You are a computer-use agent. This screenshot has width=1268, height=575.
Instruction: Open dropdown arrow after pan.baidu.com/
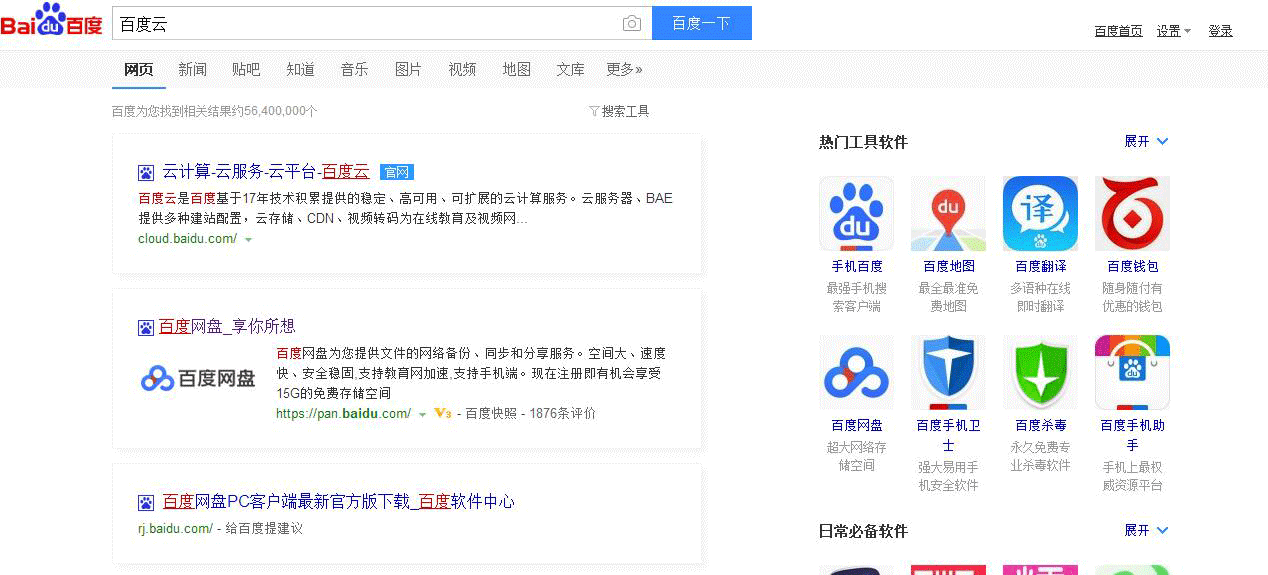pos(422,415)
